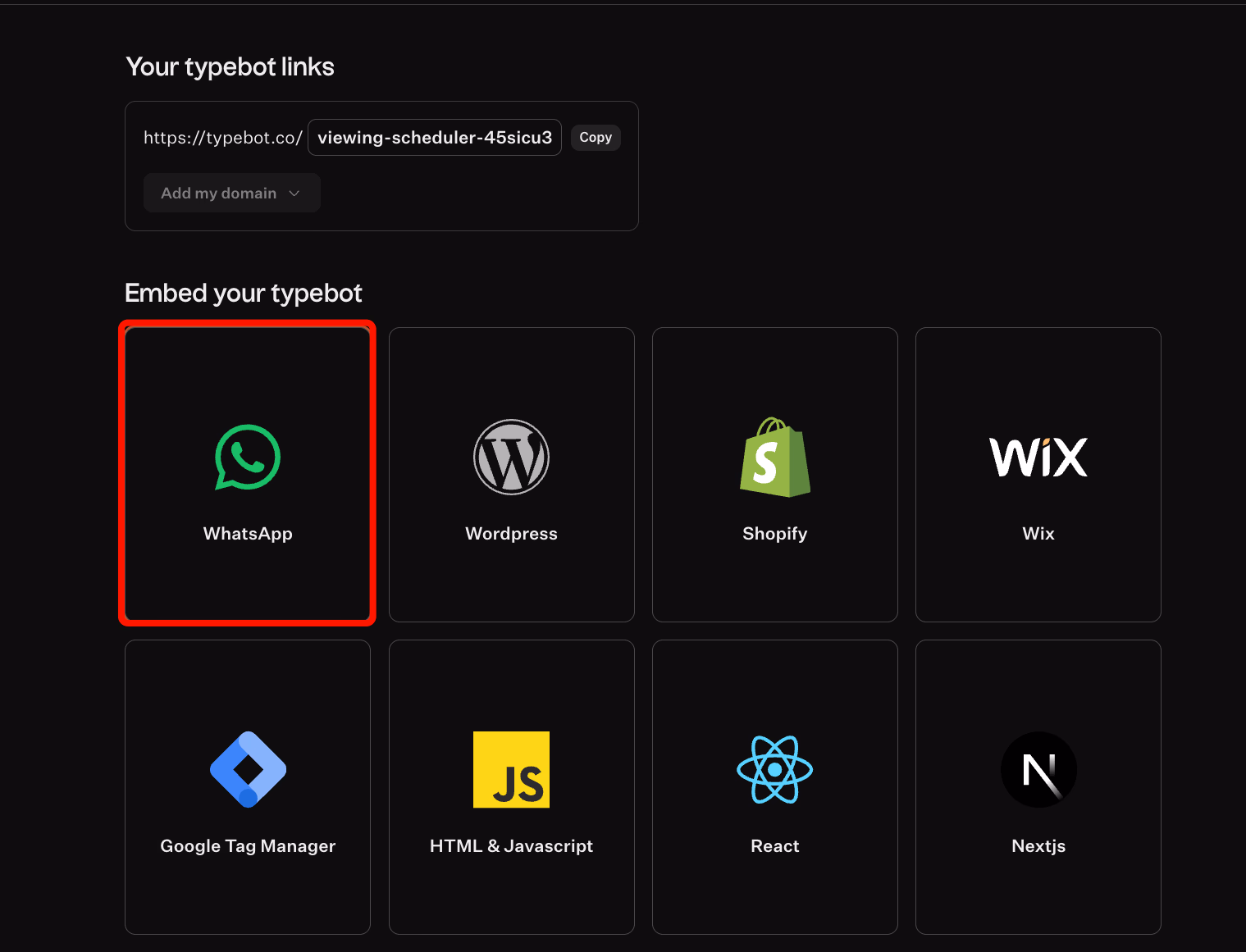Click the Shopify bag icon
Viewport: 1246px width, 952px height.
(x=774, y=457)
